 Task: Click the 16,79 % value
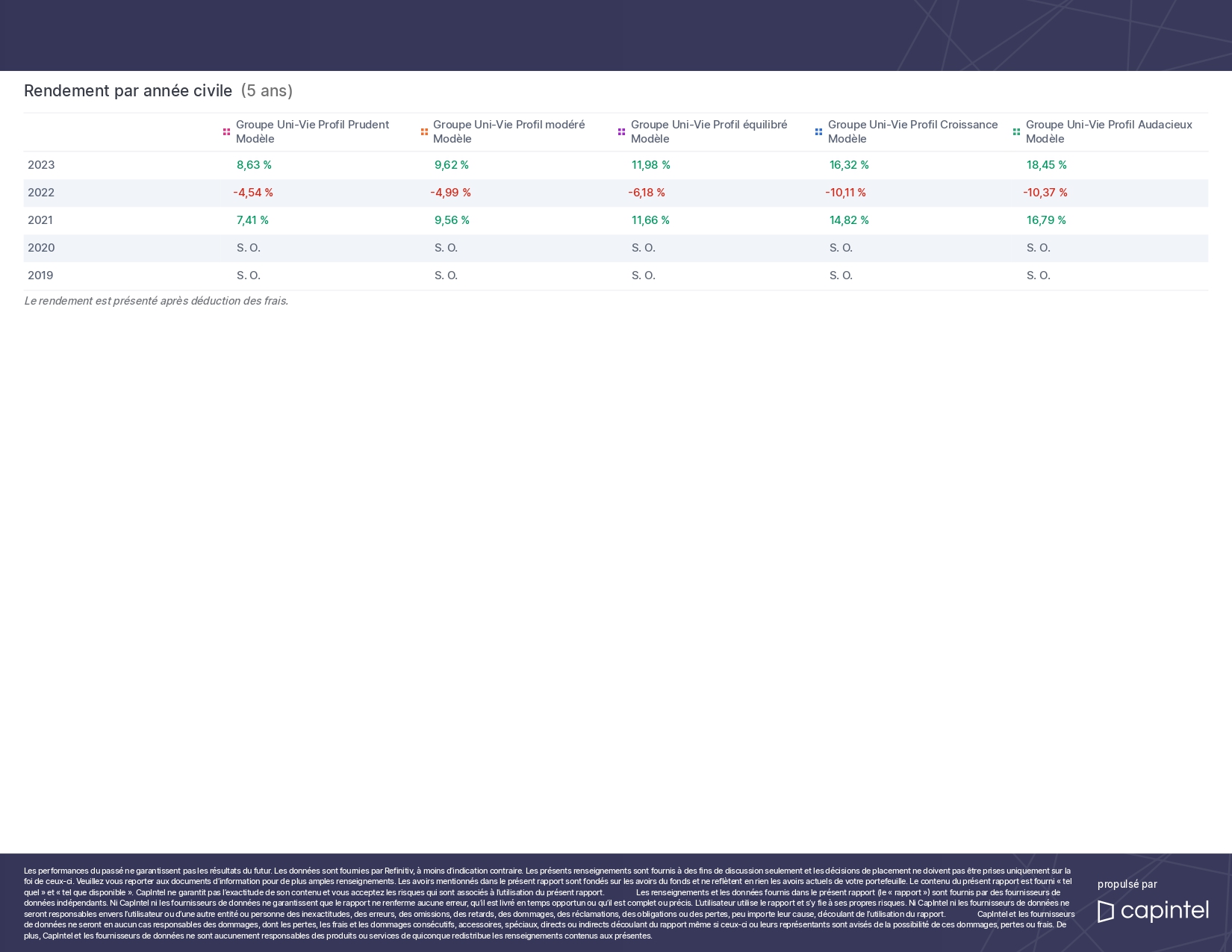(1046, 220)
